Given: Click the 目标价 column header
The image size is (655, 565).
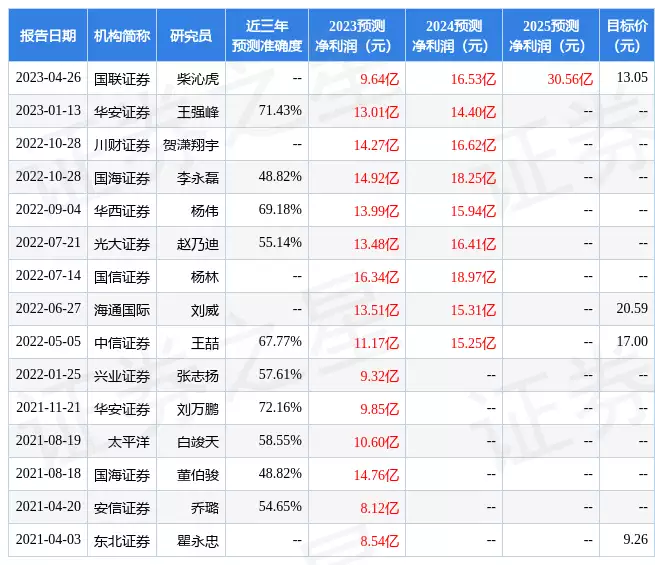Looking at the screenshot, I should pos(627,35).
